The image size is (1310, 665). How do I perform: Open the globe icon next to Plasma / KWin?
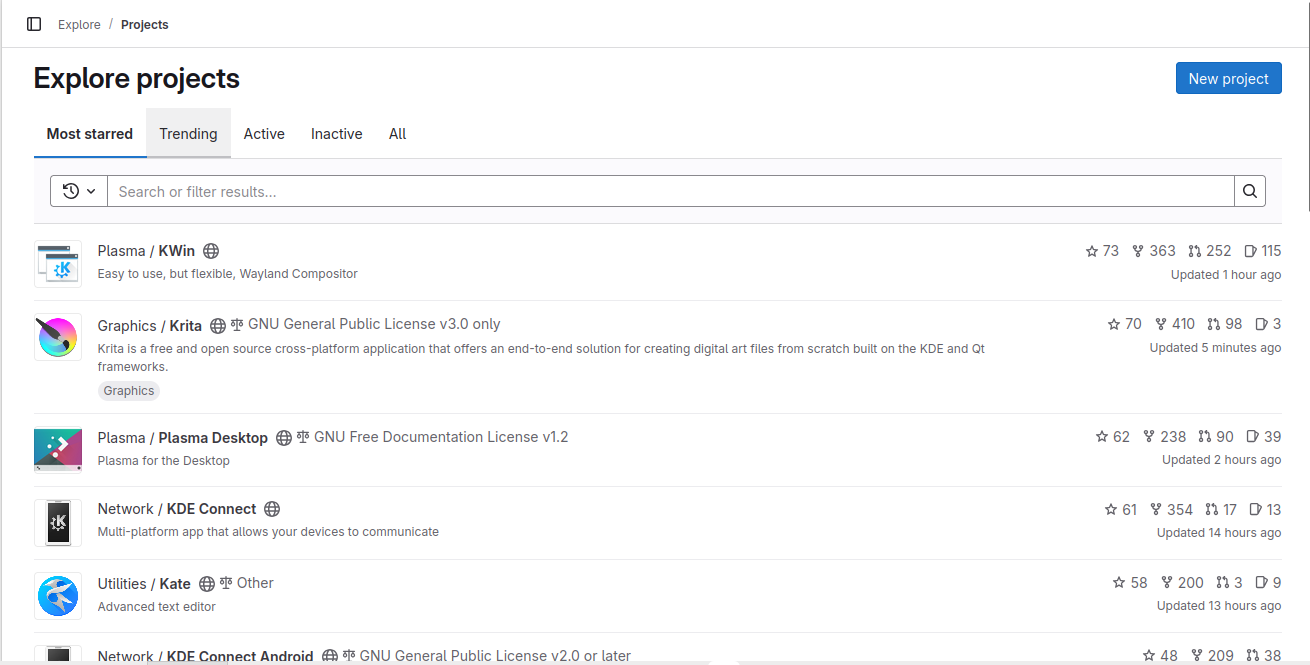coord(211,250)
